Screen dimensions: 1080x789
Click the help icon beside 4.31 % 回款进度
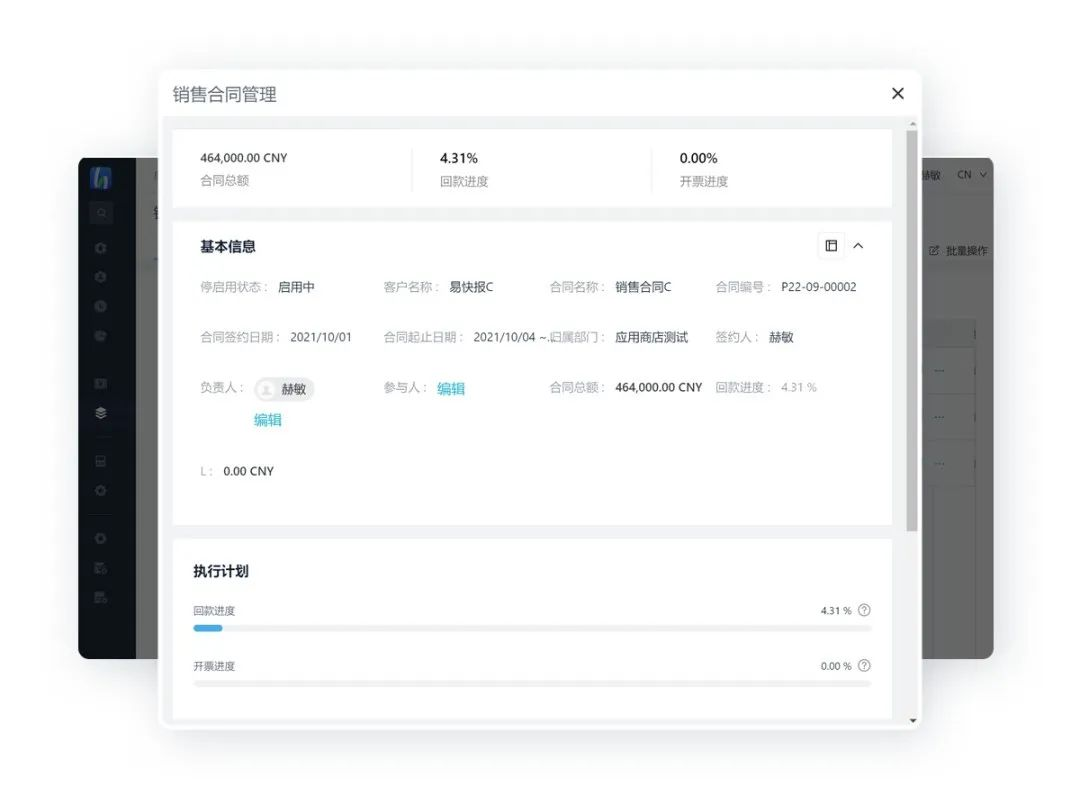point(864,610)
